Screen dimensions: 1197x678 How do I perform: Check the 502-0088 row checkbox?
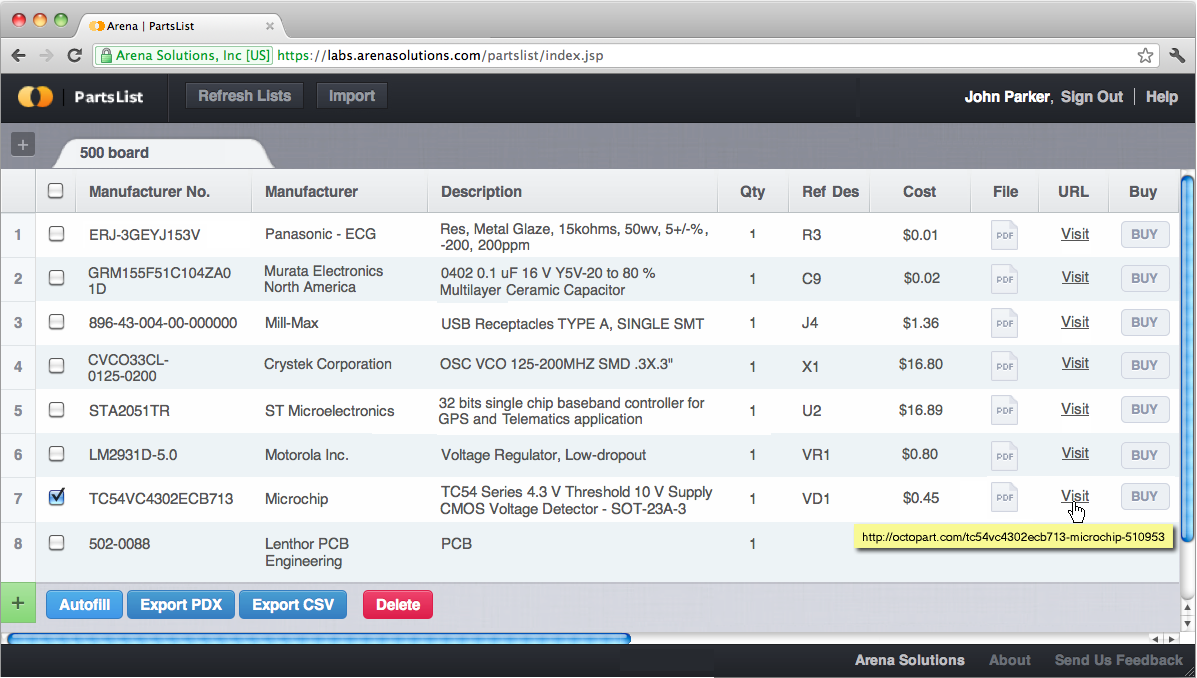coord(56,543)
